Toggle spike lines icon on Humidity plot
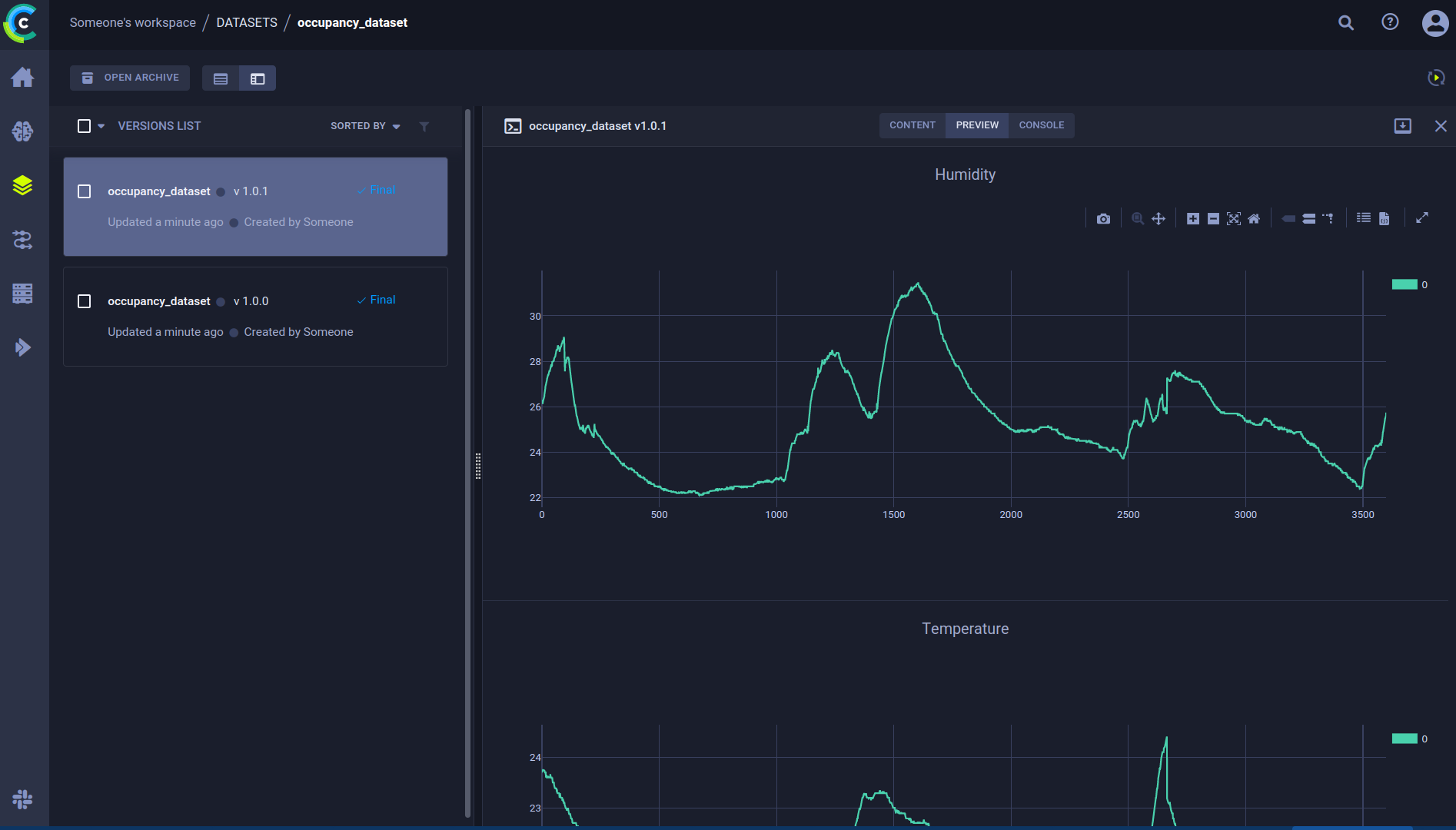The image size is (1456, 830). coord(1328,219)
